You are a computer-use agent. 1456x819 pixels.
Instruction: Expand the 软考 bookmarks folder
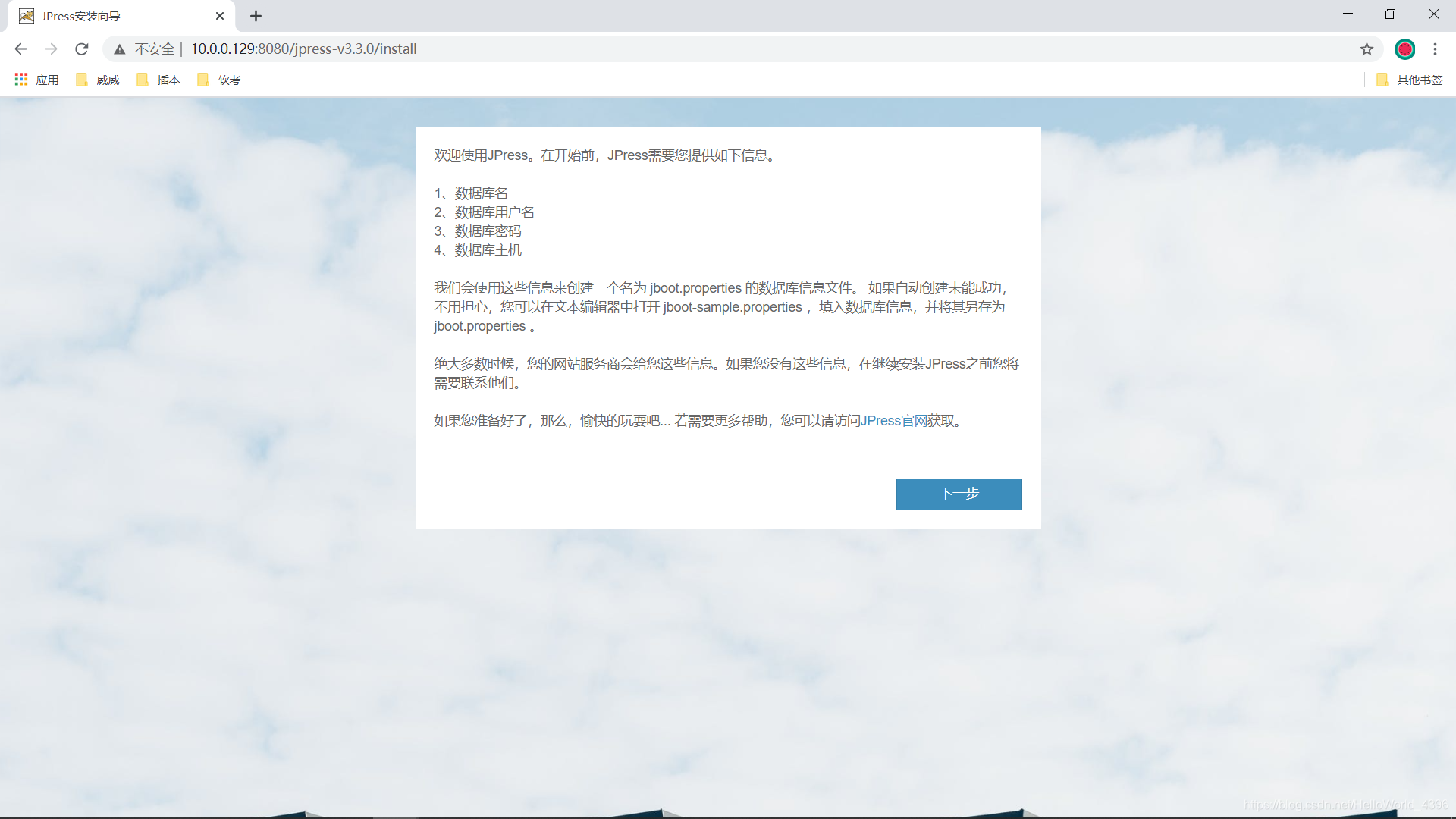[220, 79]
